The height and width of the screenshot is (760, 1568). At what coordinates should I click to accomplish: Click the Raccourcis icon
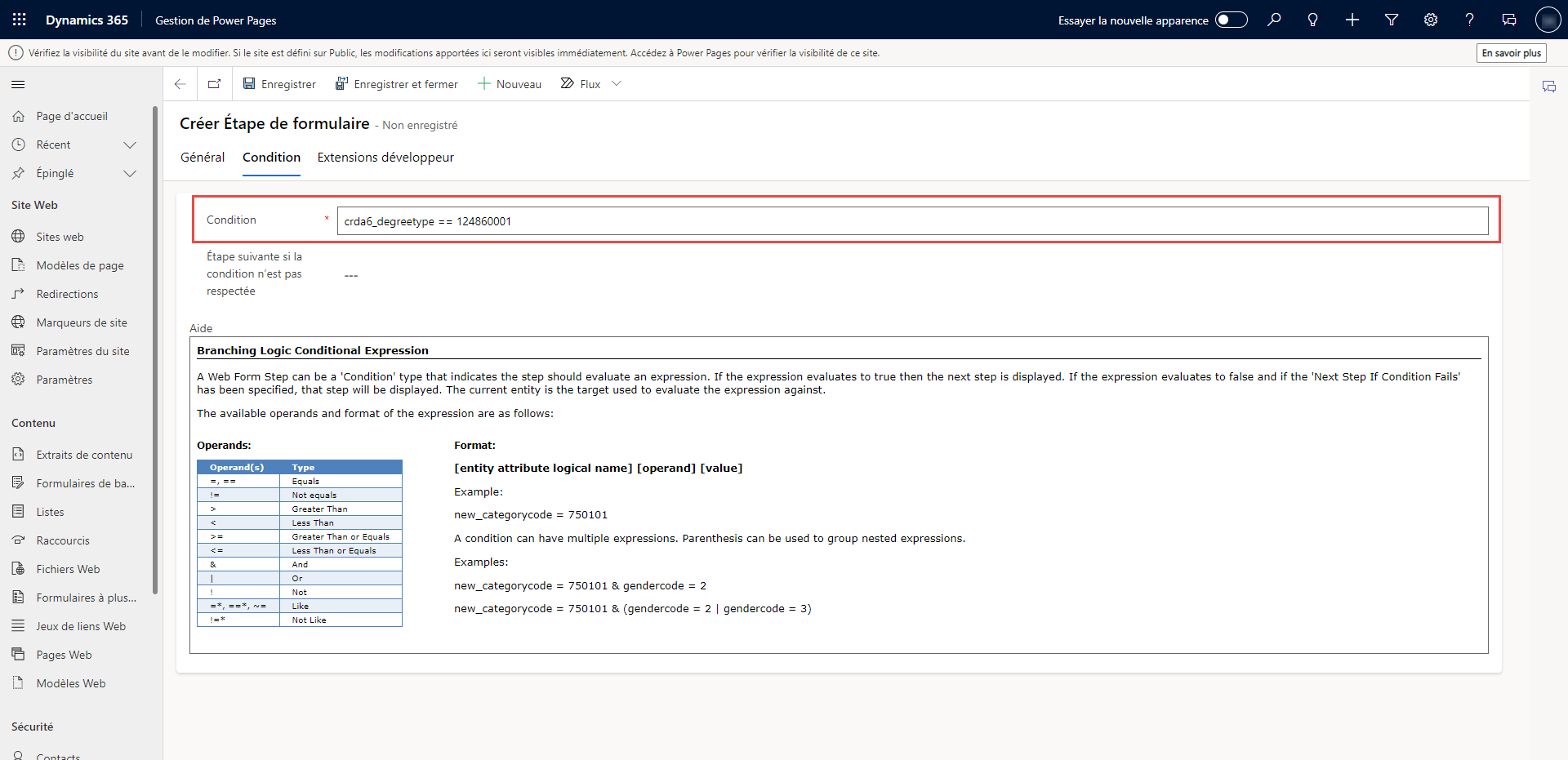pyautogui.click(x=19, y=540)
